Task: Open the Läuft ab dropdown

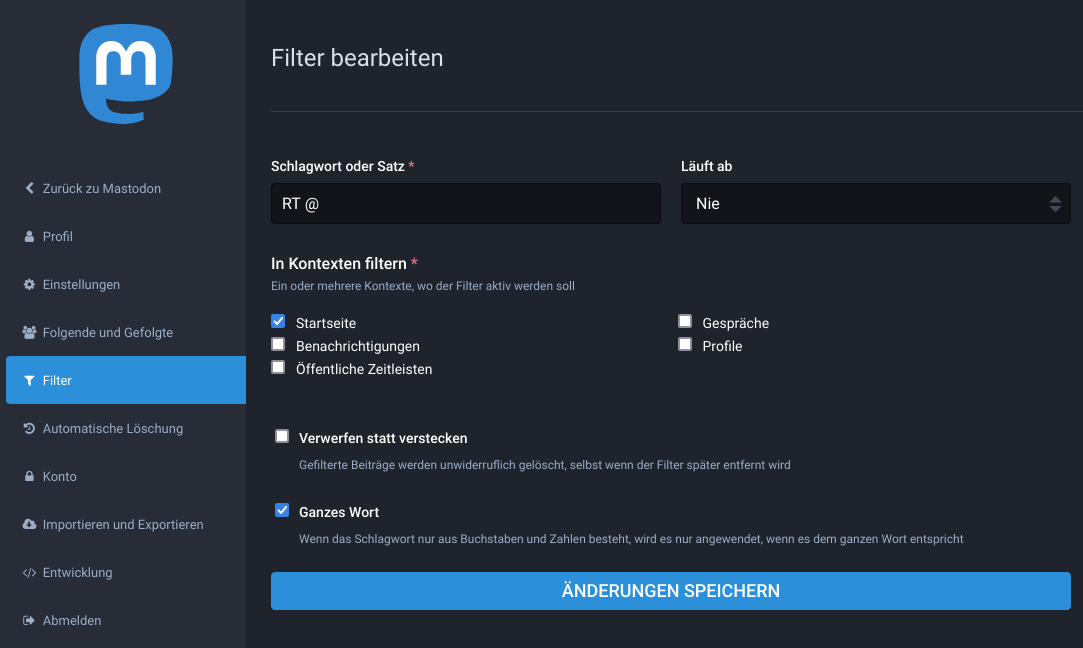Action: tap(875, 203)
